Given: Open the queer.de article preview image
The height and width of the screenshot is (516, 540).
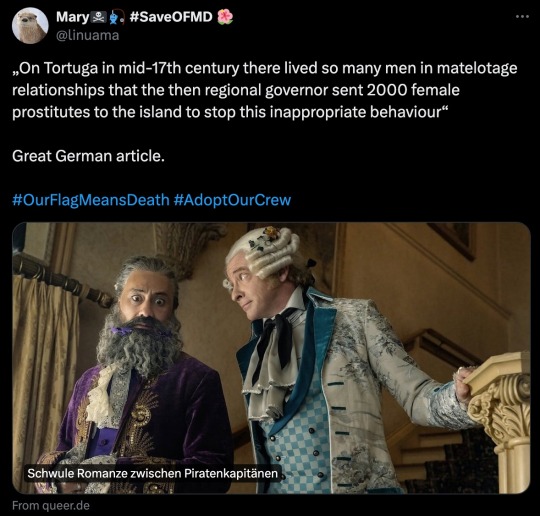Looking at the screenshot, I should [271, 358].
